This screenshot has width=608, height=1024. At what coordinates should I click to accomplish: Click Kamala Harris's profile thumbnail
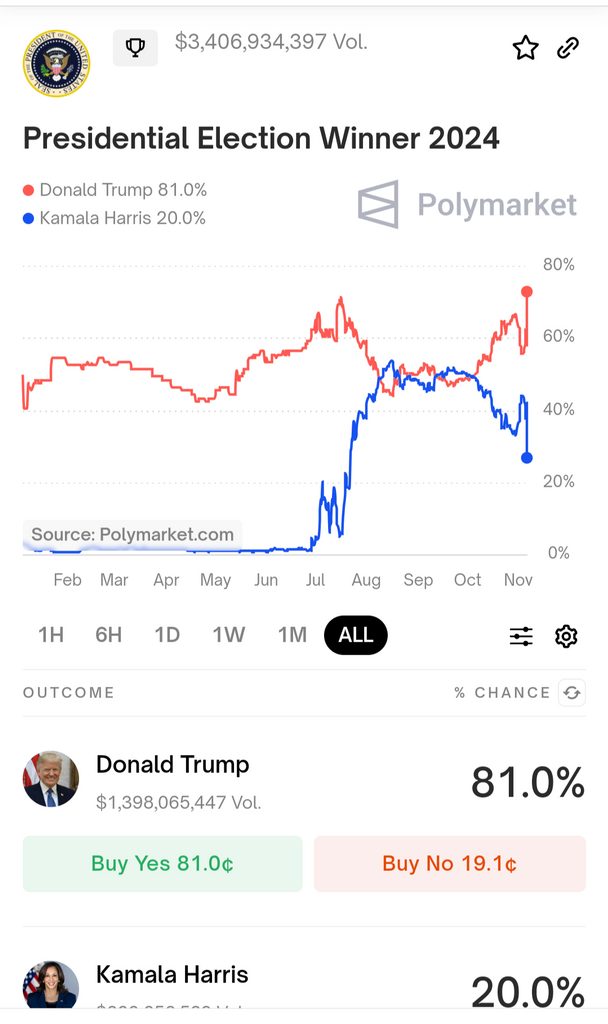pos(51,985)
